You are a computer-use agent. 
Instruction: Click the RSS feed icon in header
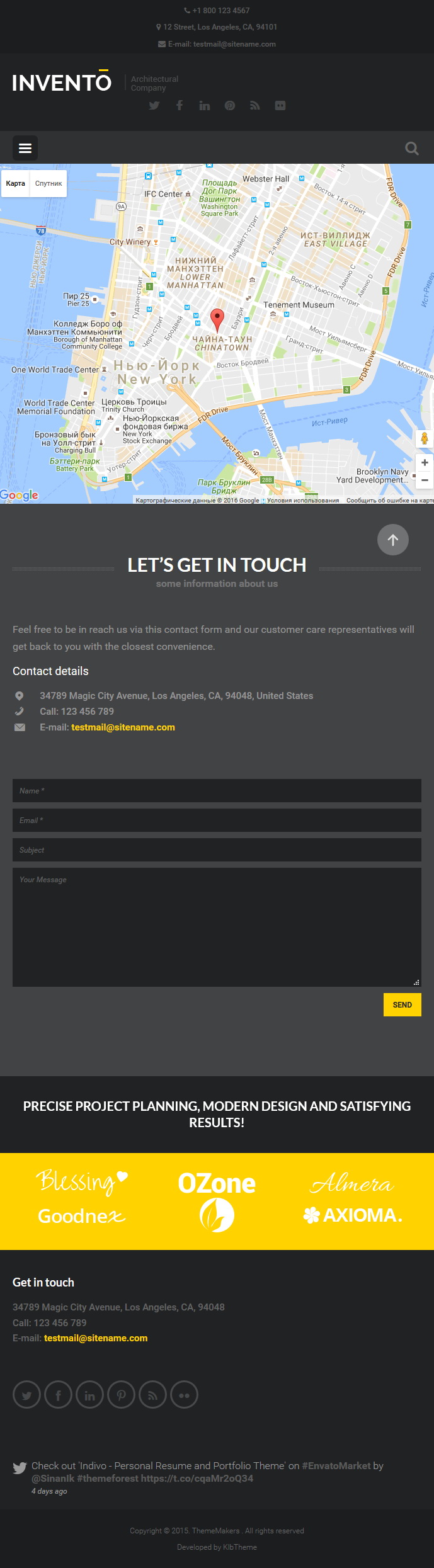255,106
